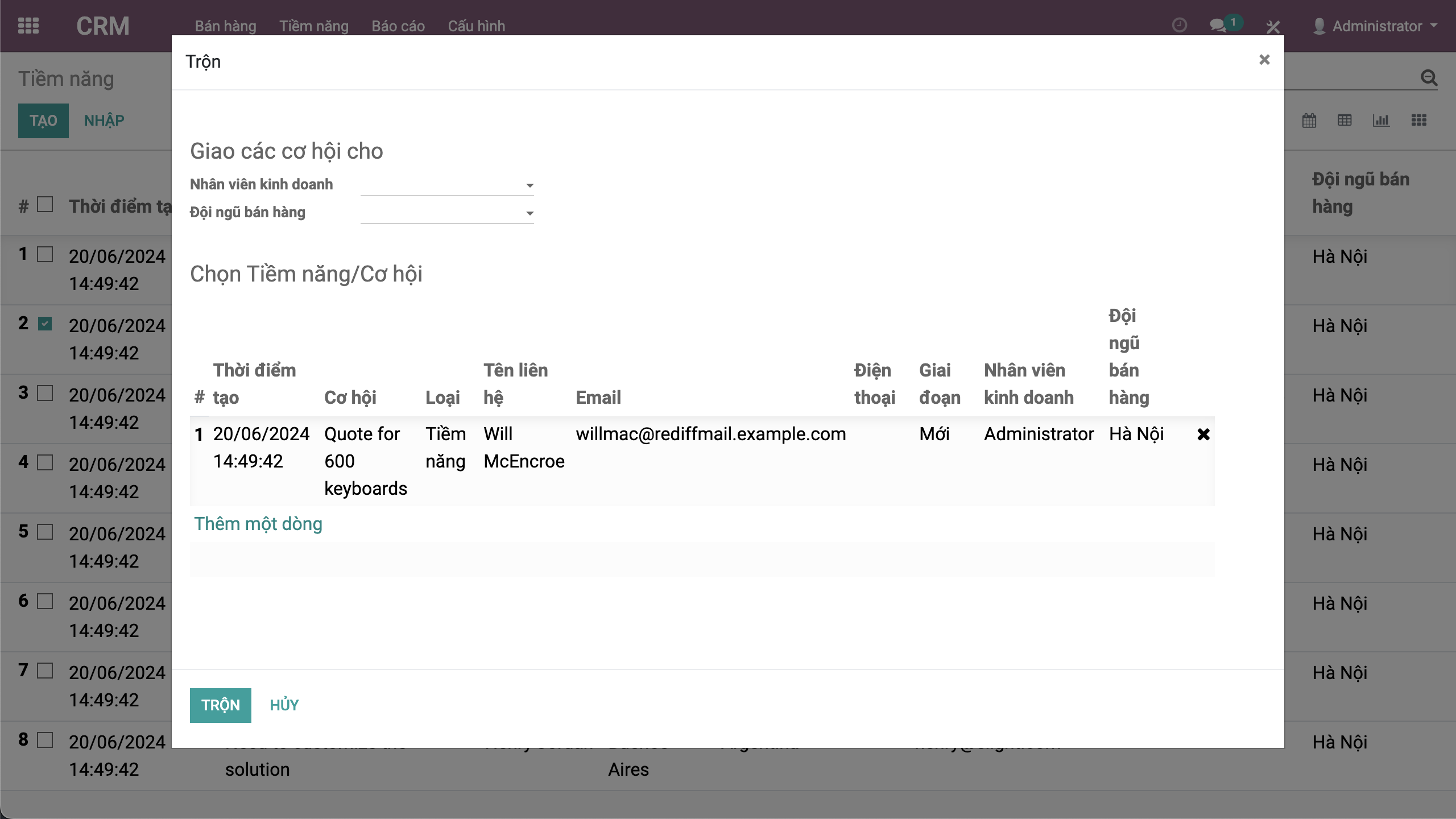This screenshot has width=1456, height=819.
Task: Open the Cấu hình menu
Action: click(x=476, y=26)
